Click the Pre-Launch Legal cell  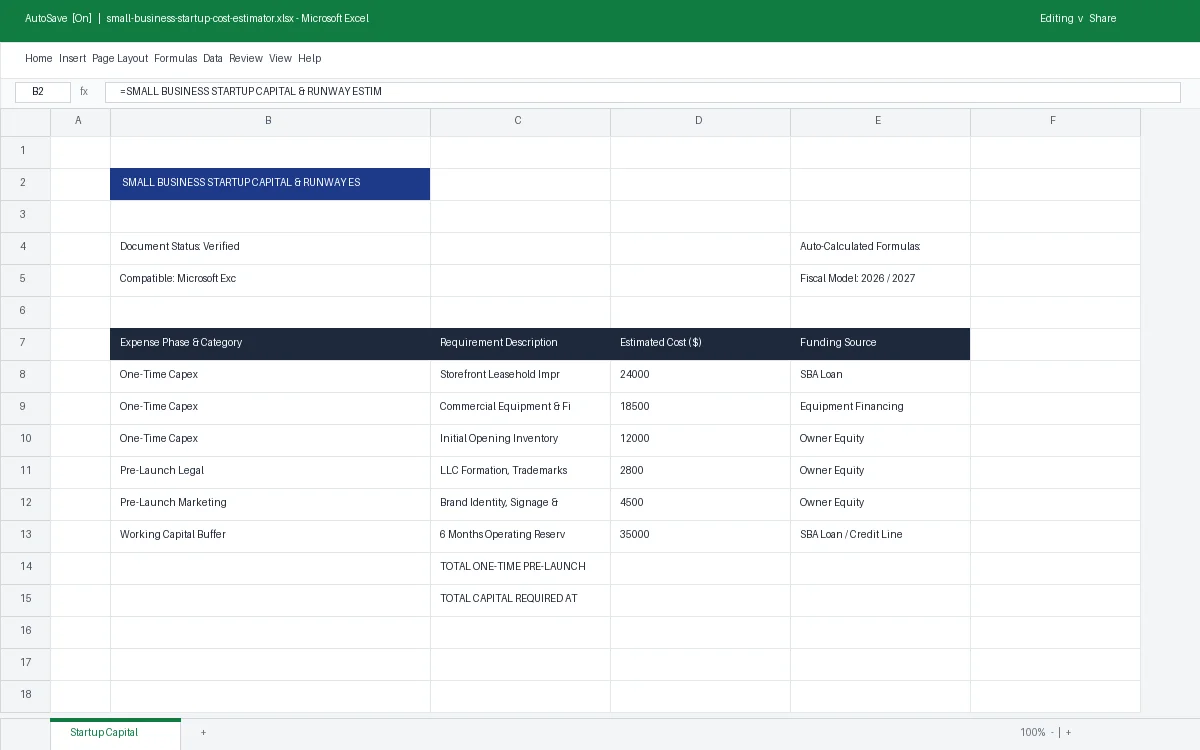270,472
